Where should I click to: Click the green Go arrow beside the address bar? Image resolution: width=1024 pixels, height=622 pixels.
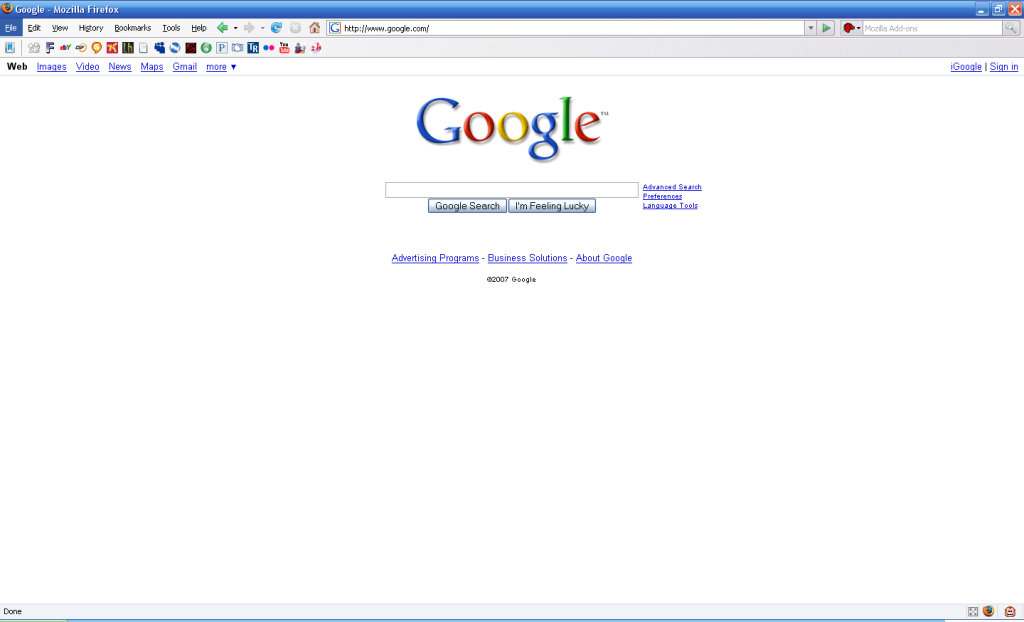[826, 28]
